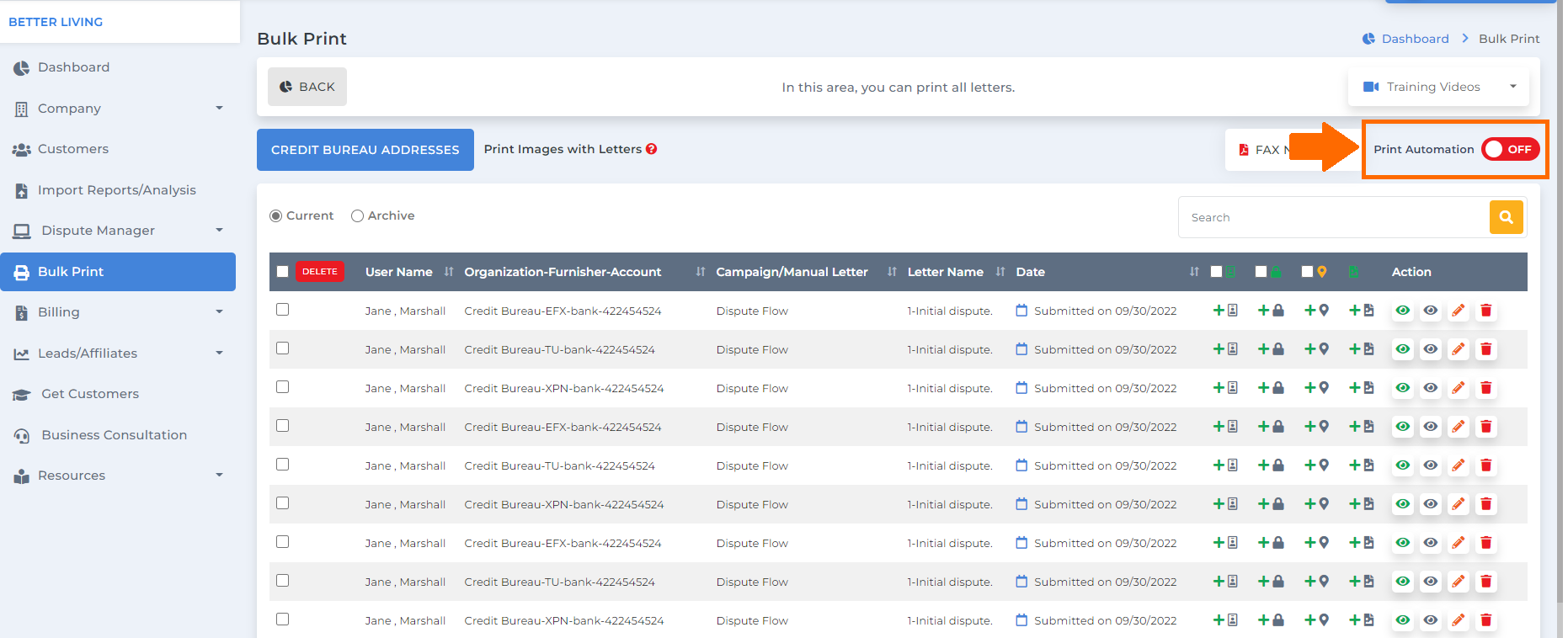Check the green lock header checkbox
Screen dimensions: 1568x638
pyautogui.click(x=1261, y=272)
